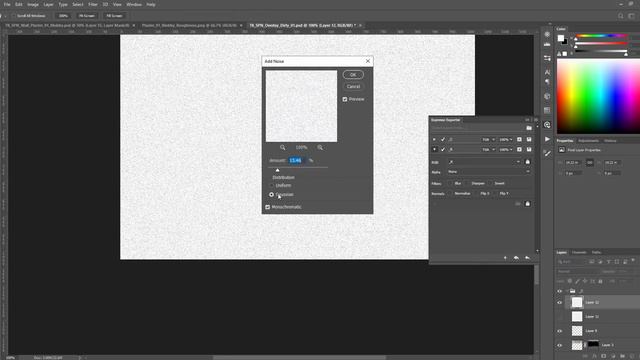
Task: Open the Brush settings icon in the side strip
Action: 547,153
